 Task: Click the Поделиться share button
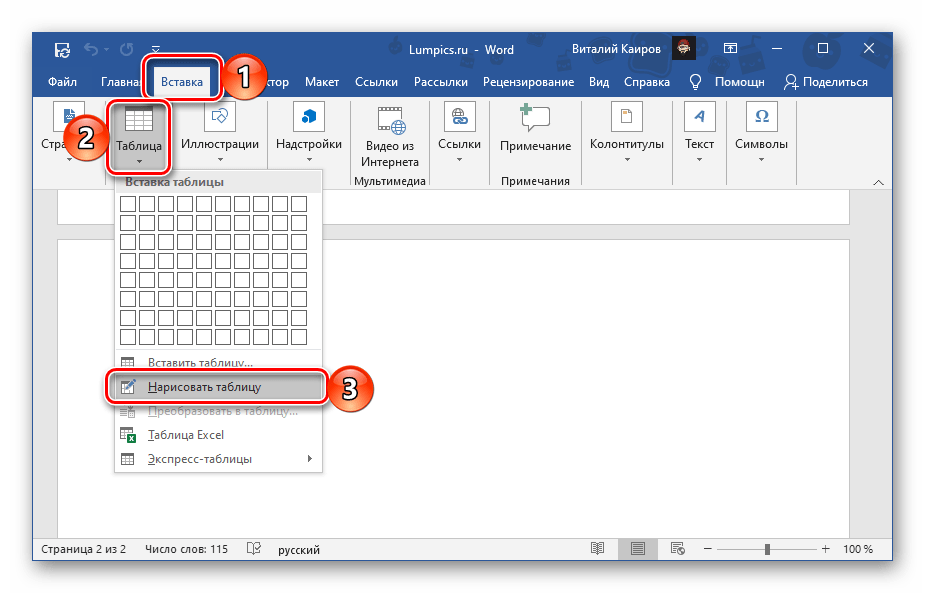coord(825,82)
